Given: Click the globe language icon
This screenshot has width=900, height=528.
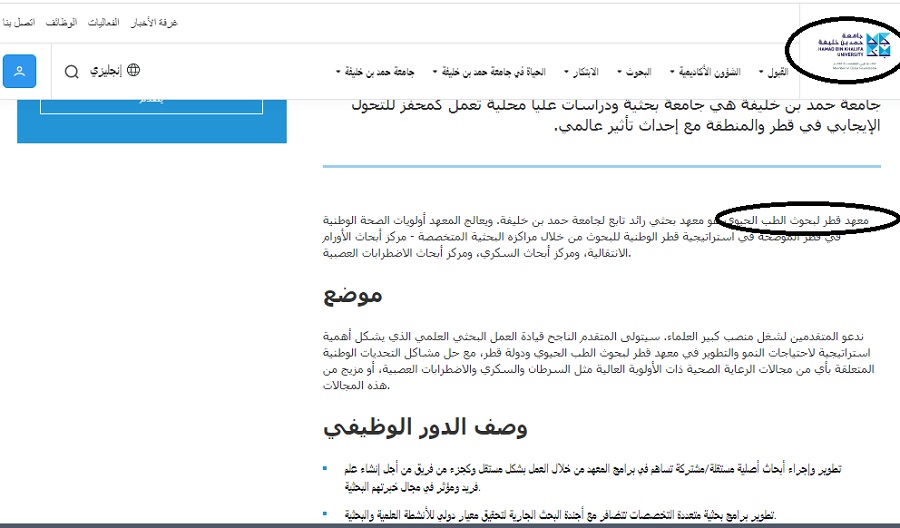Looking at the screenshot, I should pyautogui.click(x=133, y=71).
